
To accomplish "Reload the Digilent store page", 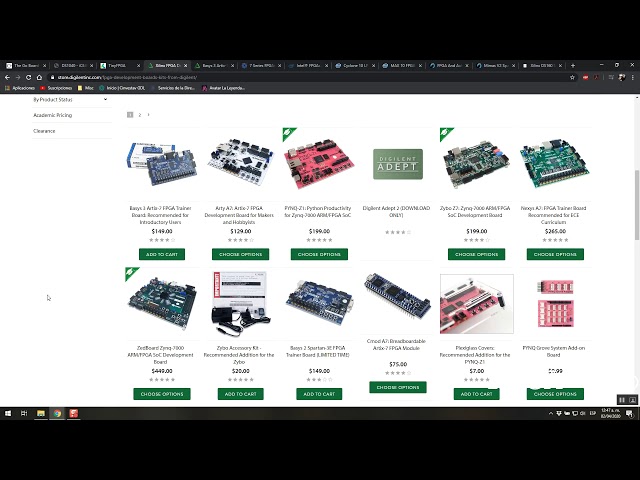I will tap(28, 77).
